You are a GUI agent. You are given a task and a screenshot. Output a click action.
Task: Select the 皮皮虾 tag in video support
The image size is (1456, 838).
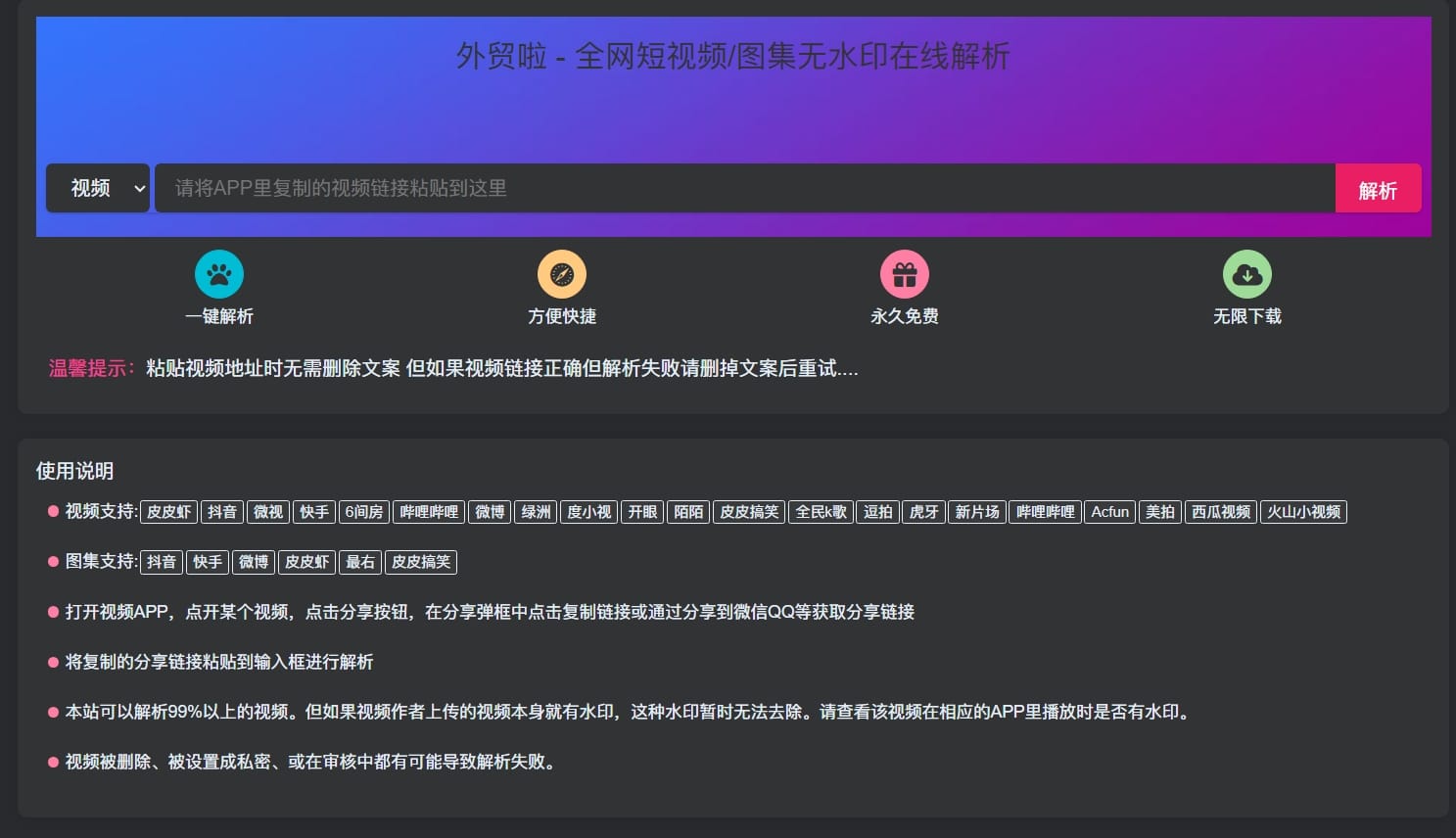(168, 512)
